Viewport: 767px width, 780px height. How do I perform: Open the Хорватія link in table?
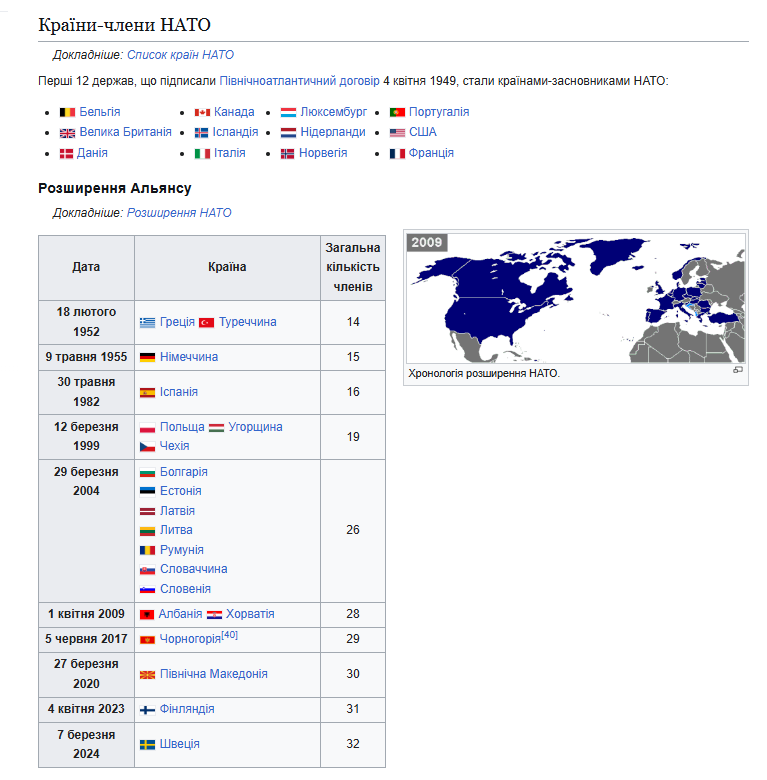point(250,614)
